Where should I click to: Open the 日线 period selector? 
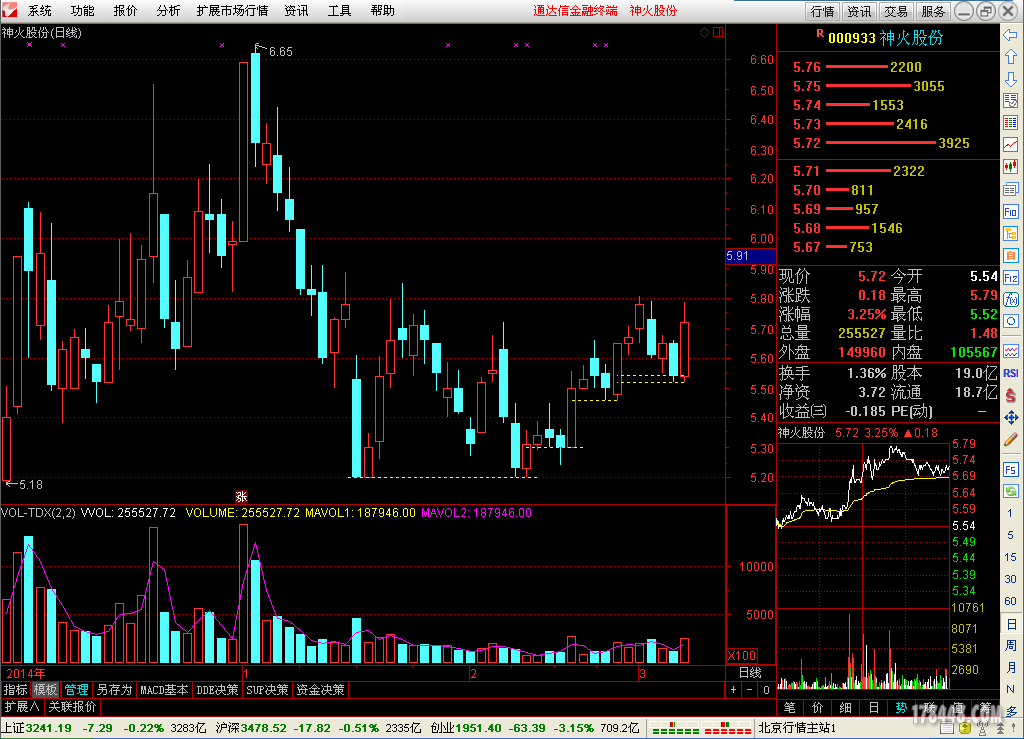tap(750, 672)
